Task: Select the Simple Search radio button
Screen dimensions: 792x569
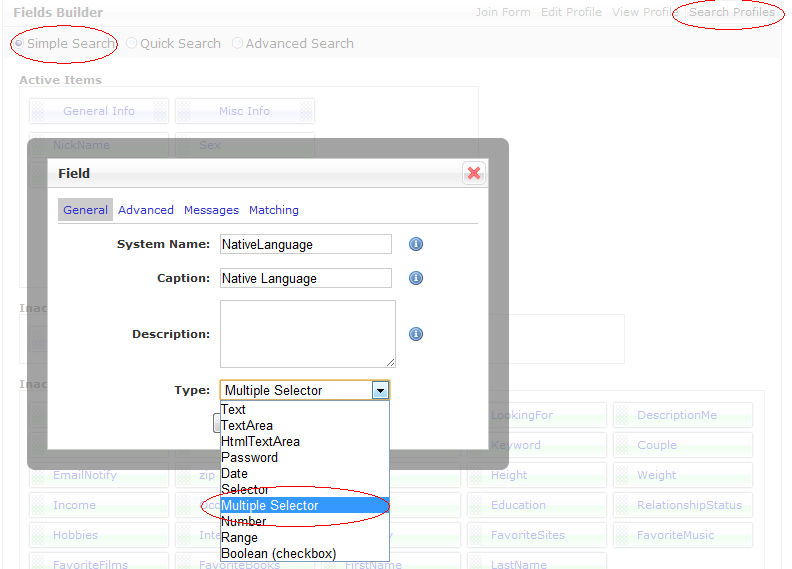Action: pos(19,44)
